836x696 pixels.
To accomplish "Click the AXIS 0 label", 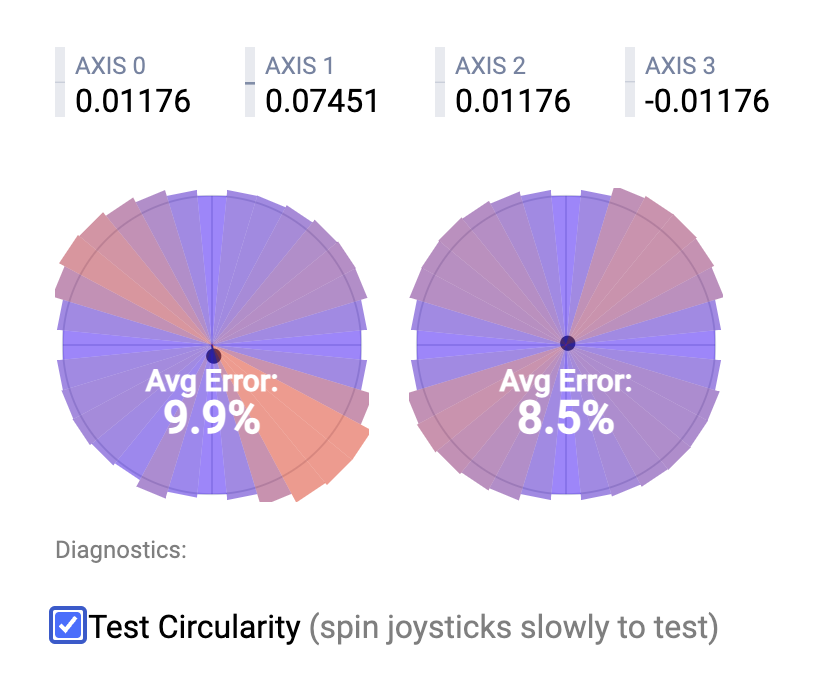I will [110, 67].
